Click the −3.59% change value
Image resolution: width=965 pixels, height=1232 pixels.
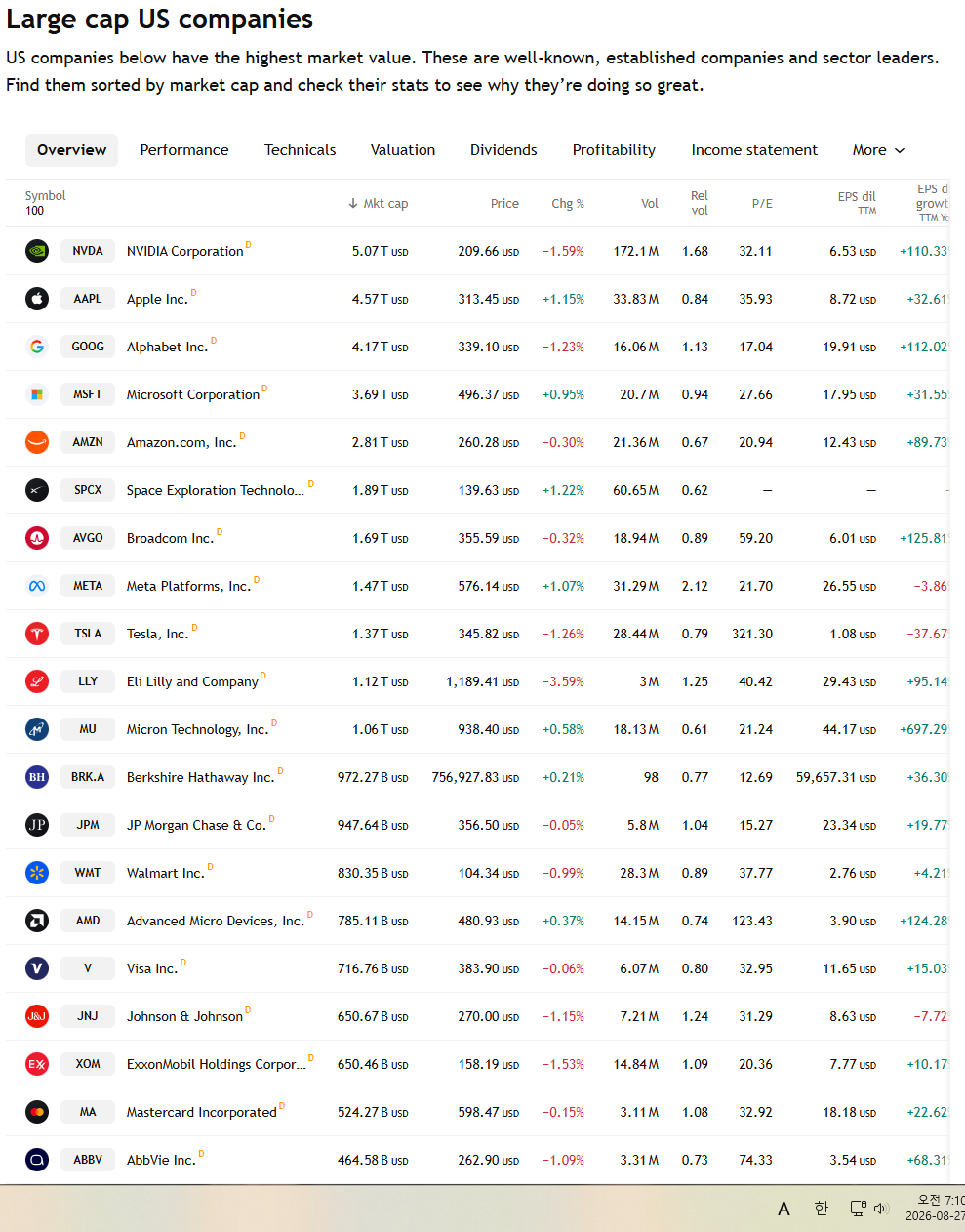pyautogui.click(x=564, y=682)
